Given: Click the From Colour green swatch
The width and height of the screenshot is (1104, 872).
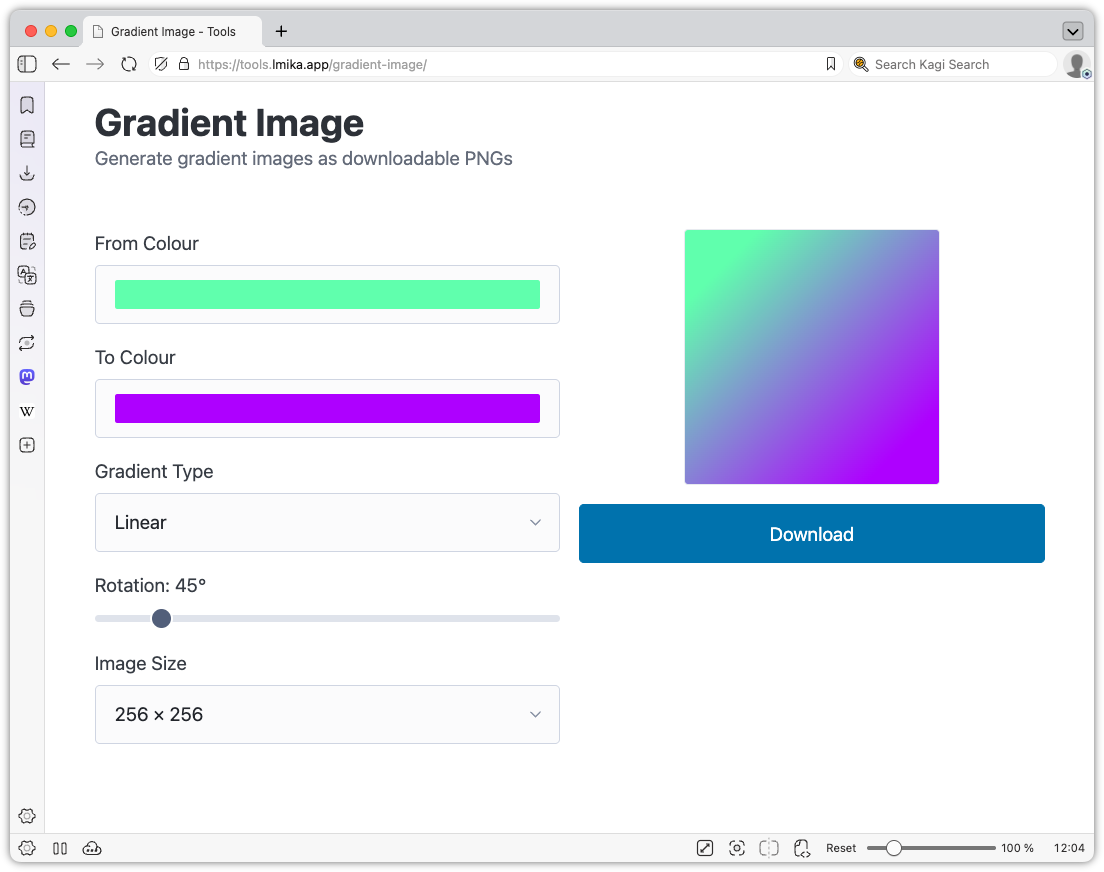Looking at the screenshot, I should [x=327, y=294].
